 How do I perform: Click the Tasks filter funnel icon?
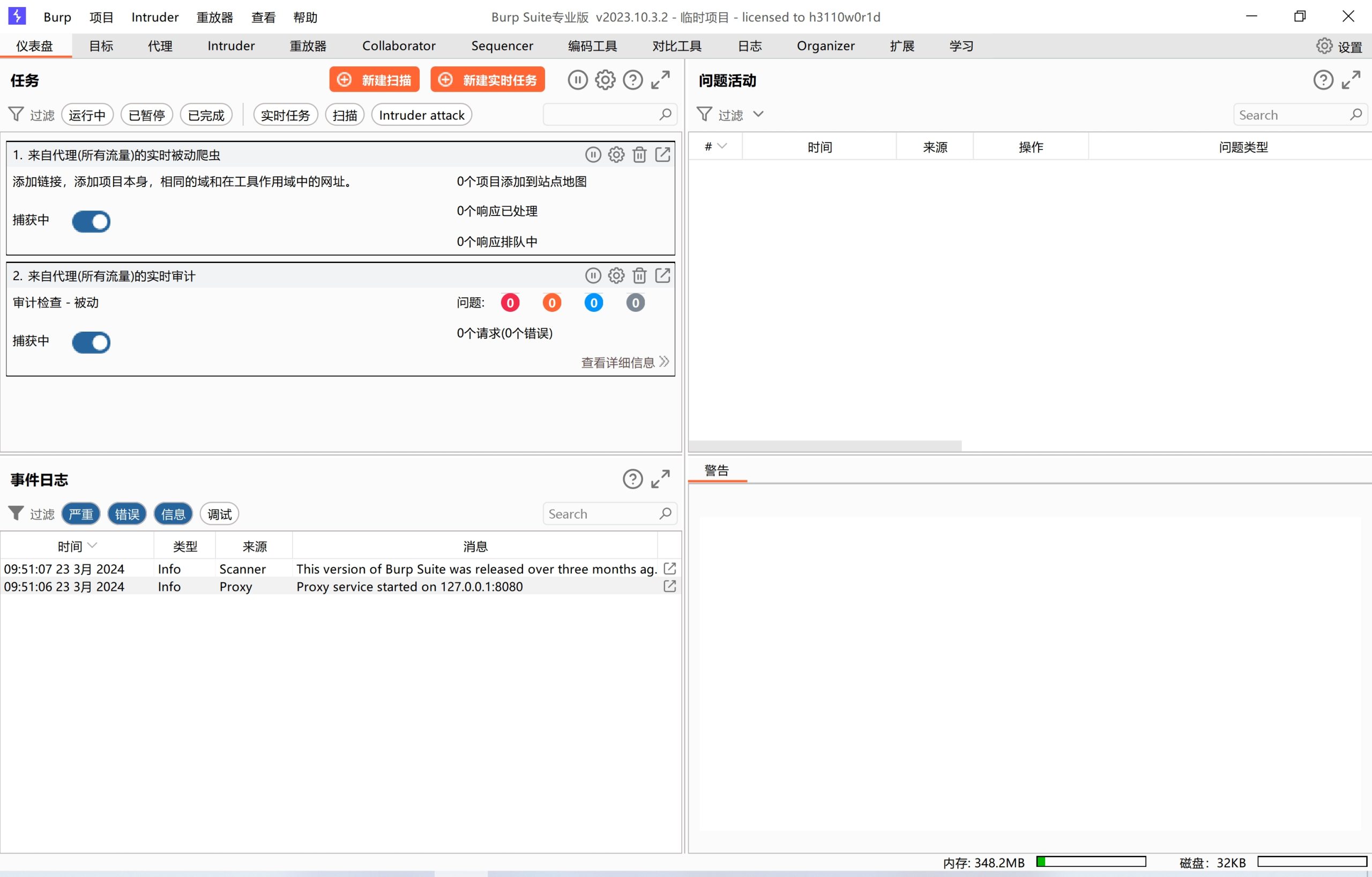(16, 115)
